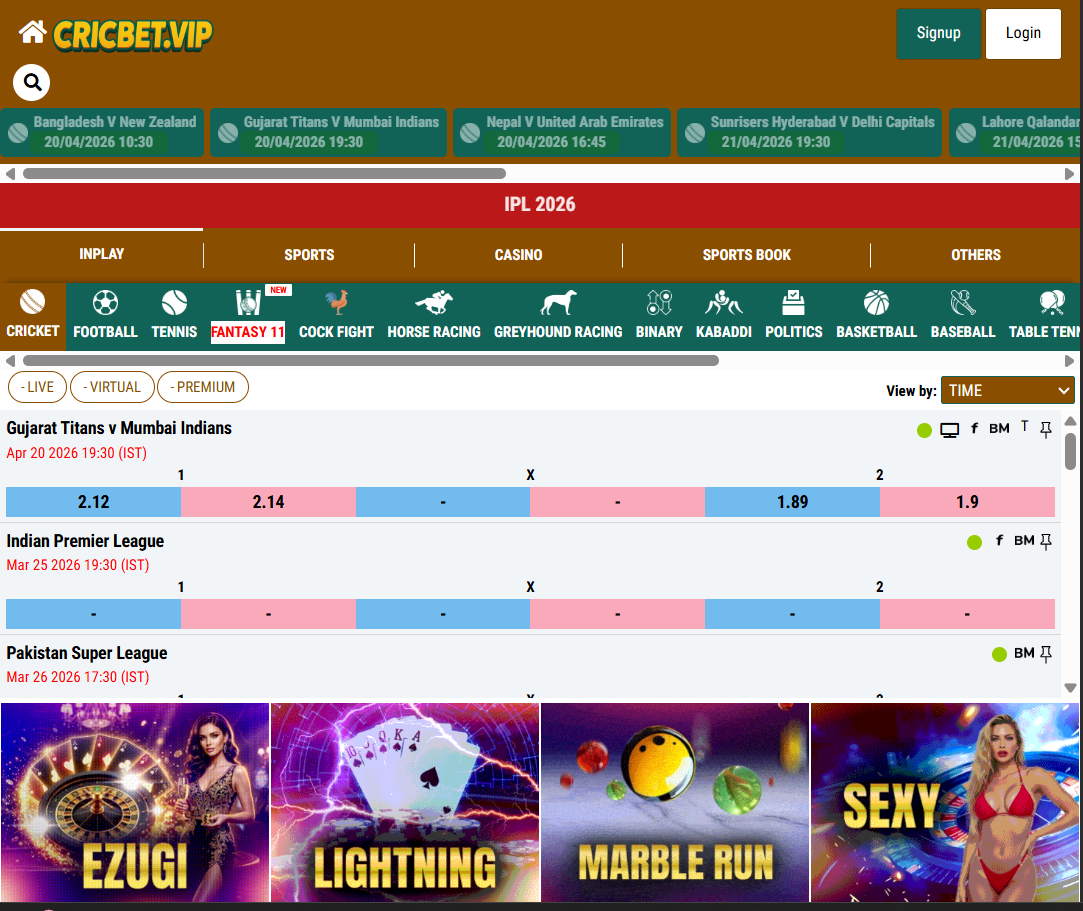The width and height of the screenshot is (1083, 911).
Task: Toggle the PREMIUM filter pill
Action: [203, 387]
